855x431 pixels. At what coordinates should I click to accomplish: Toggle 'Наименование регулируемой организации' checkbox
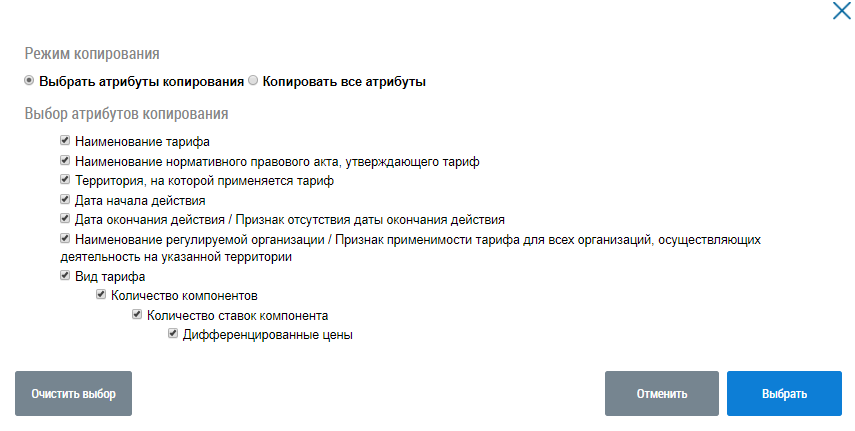65,238
